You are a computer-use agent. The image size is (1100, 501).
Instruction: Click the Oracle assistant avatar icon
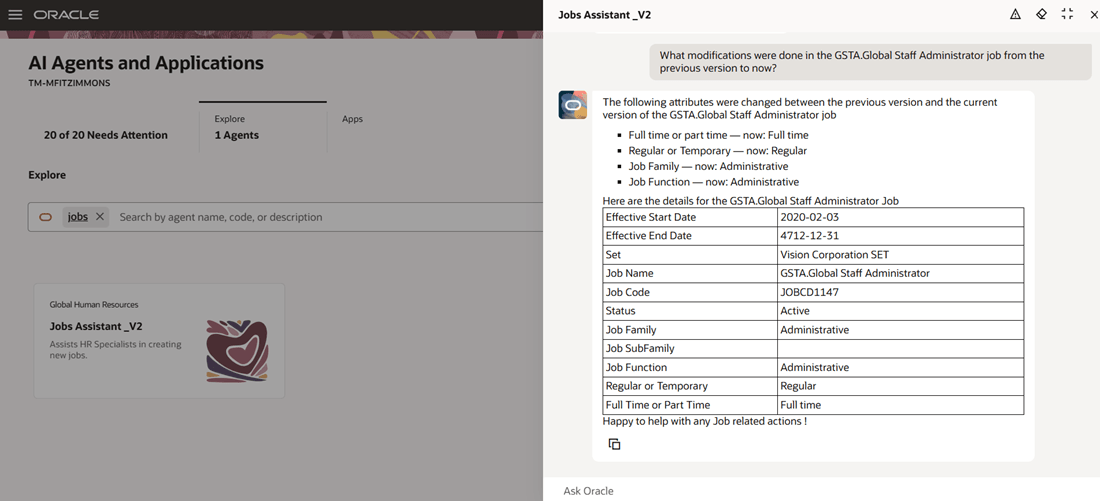pos(572,105)
